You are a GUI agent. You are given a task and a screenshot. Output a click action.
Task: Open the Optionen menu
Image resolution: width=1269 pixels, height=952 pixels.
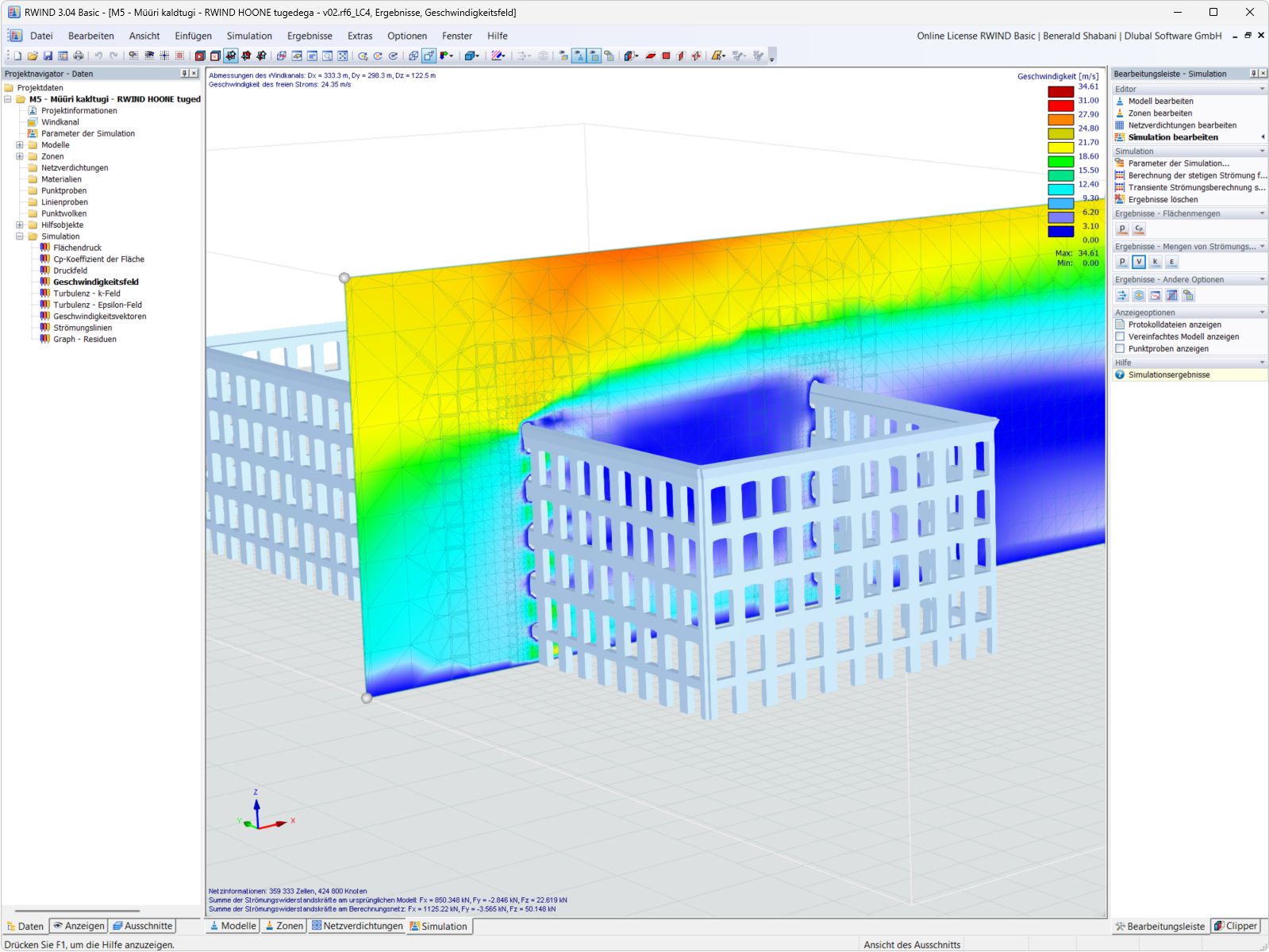pyautogui.click(x=407, y=36)
